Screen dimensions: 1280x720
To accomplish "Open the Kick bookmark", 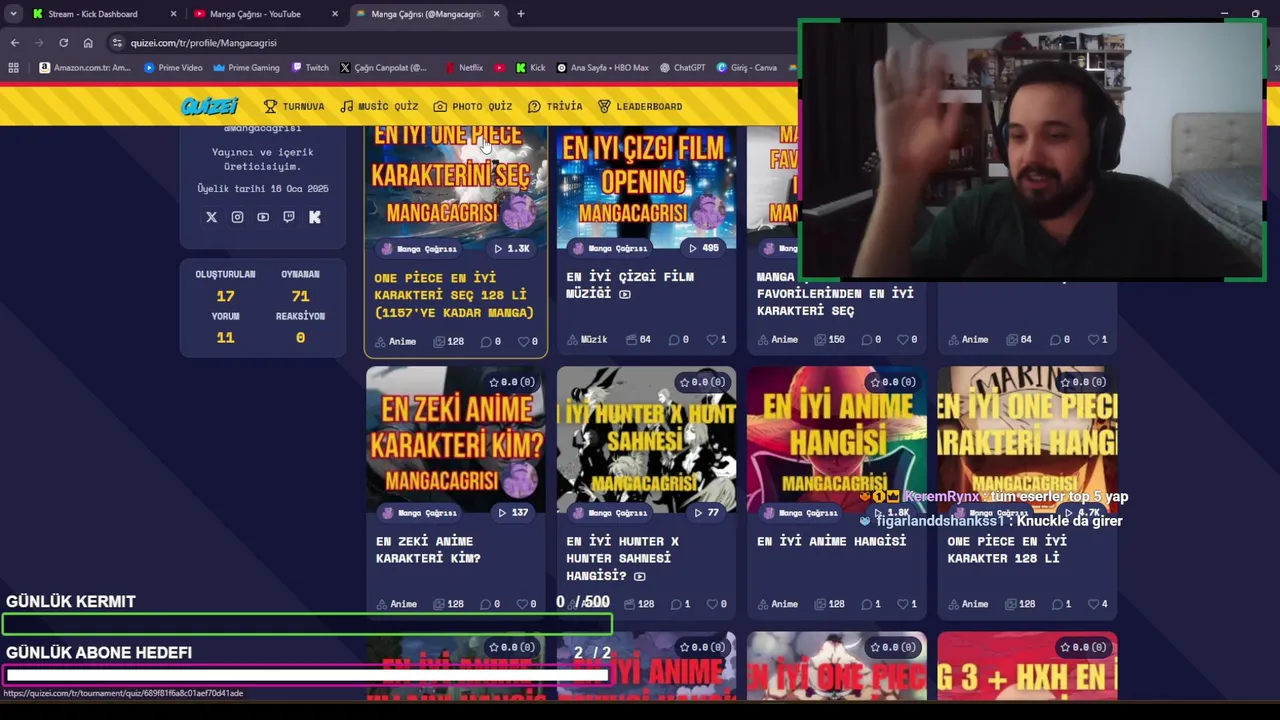I will pos(531,68).
